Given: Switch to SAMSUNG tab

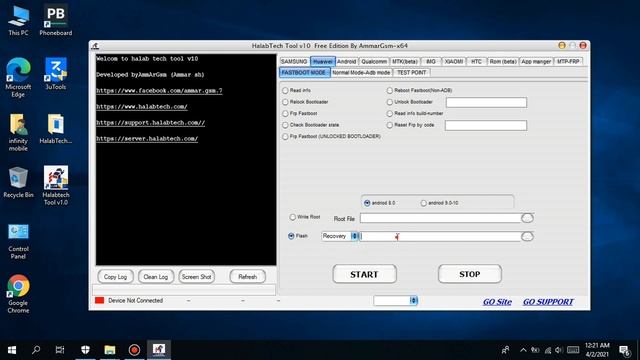Looking at the screenshot, I should point(294,61).
